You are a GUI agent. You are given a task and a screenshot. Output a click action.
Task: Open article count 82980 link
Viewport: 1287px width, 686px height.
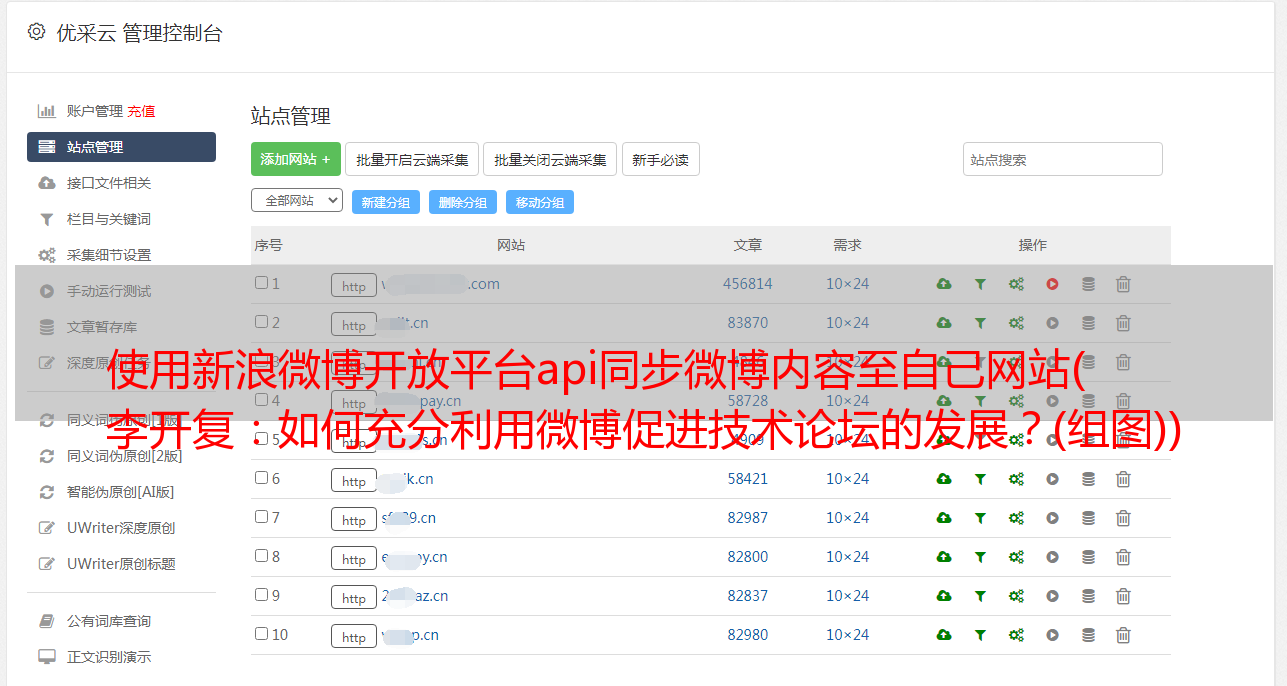[x=748, y=635]
